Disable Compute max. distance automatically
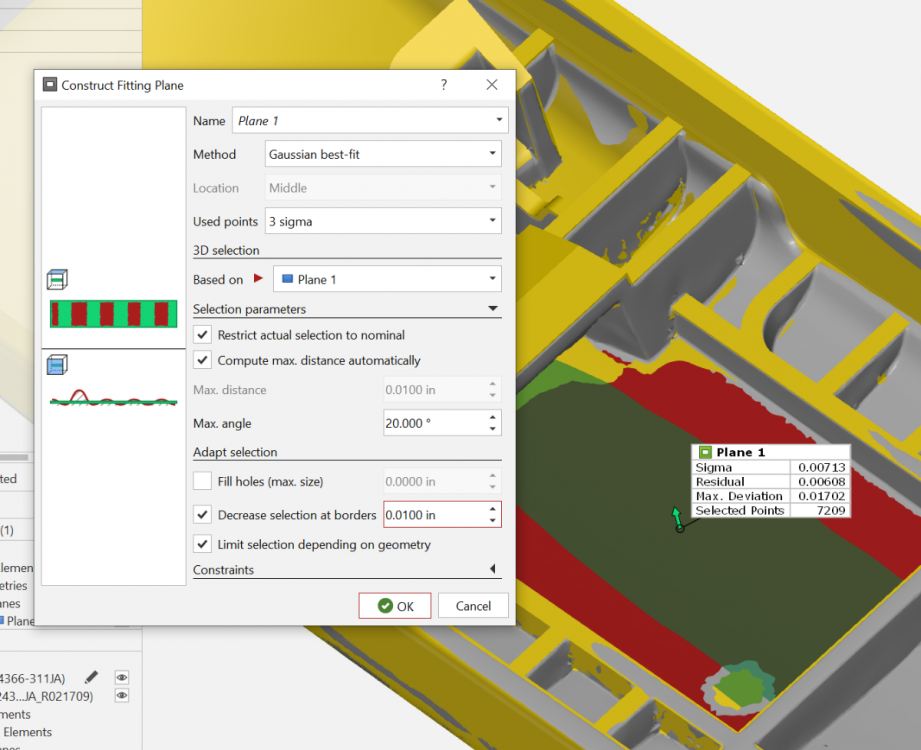Image resolution: width=921 pixels, height=750 pixels. [203, 360]
